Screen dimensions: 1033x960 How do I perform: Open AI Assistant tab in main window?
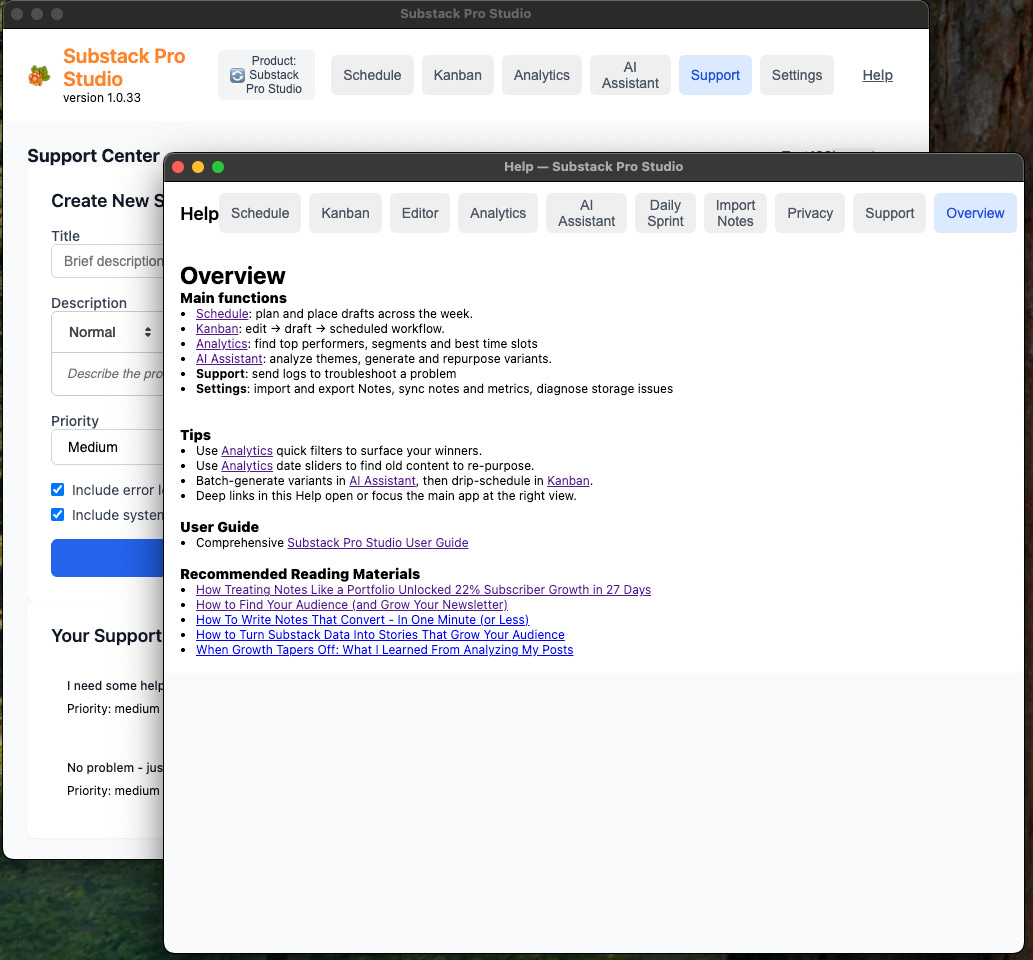point(630,75)
